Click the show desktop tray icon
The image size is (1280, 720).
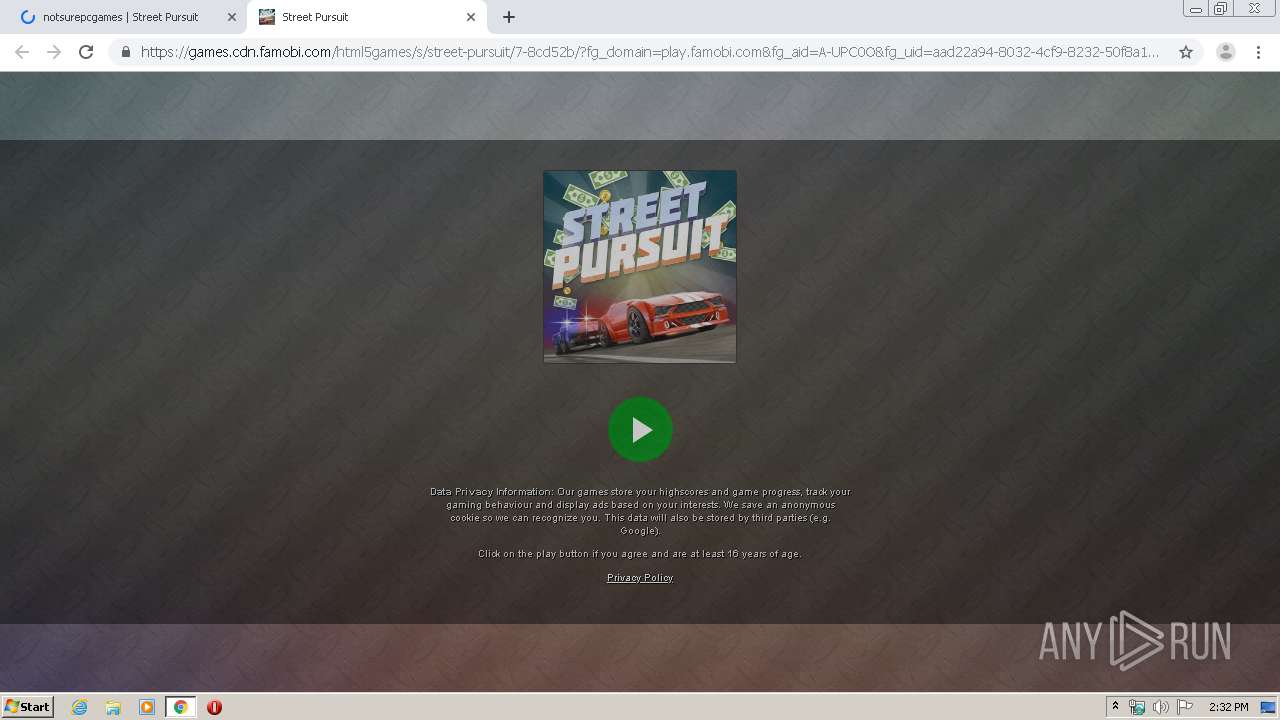tap(1269, 707)
